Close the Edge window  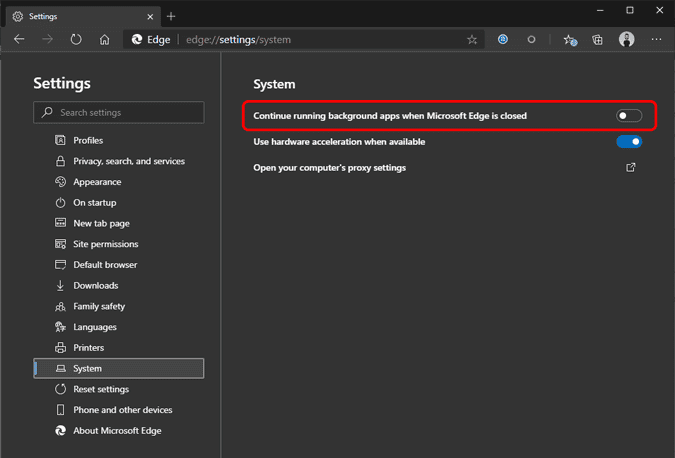[660, 10]
